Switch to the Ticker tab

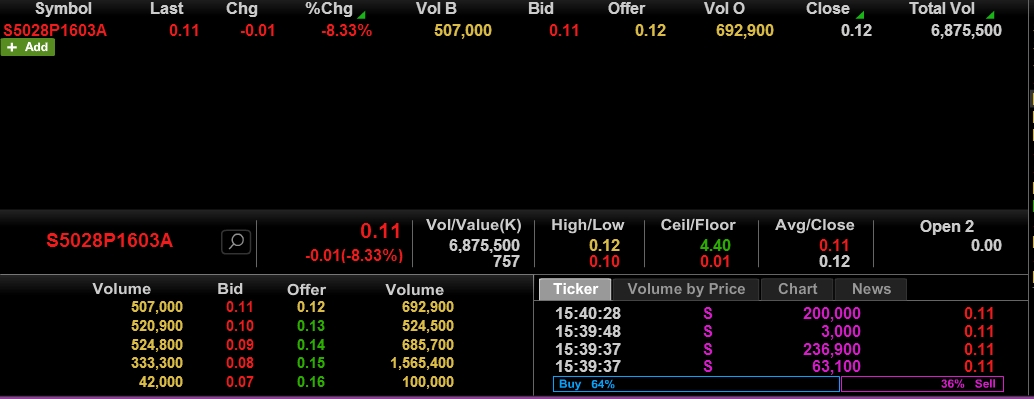coord(575,289)
